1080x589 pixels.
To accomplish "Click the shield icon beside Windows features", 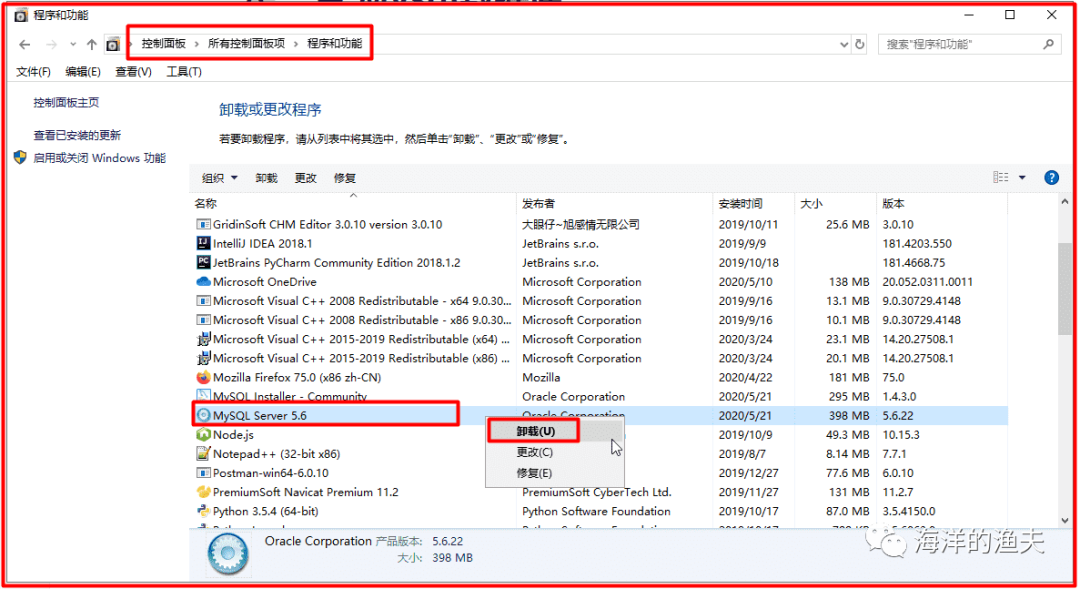I will (20, 158).
